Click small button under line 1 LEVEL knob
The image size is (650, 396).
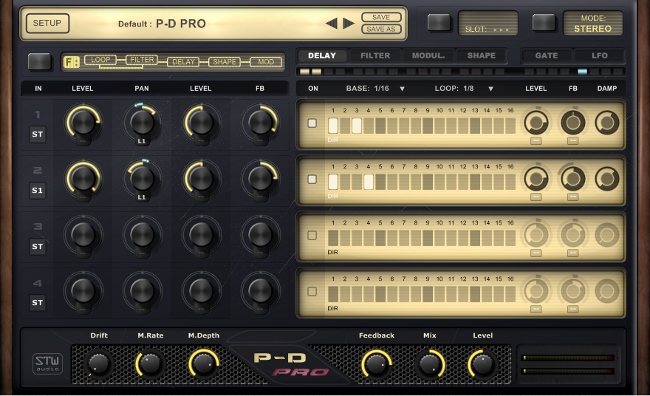pyautogui.click(x=536, y=141)
